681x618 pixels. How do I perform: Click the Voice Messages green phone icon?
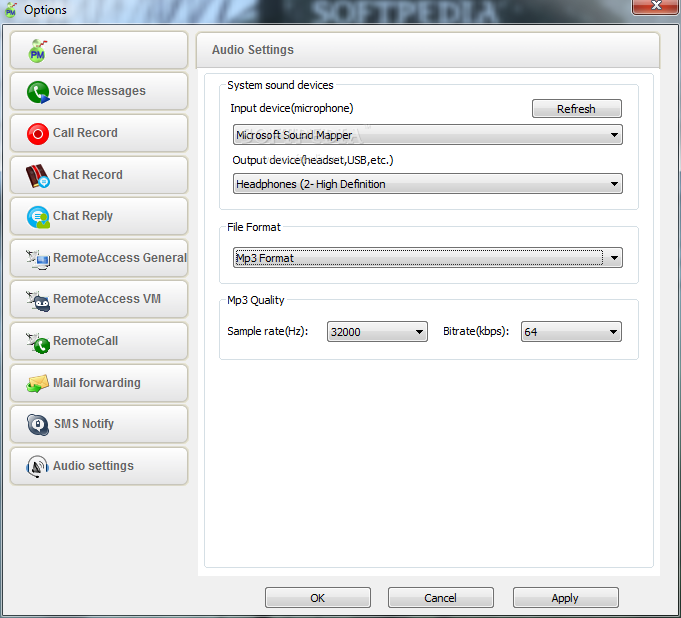38,92
